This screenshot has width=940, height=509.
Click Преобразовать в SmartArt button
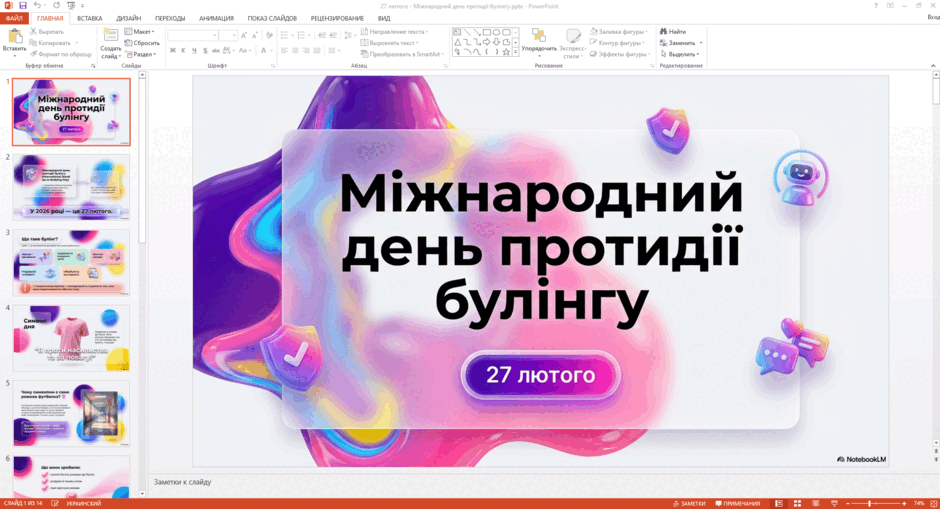[401, 54]
